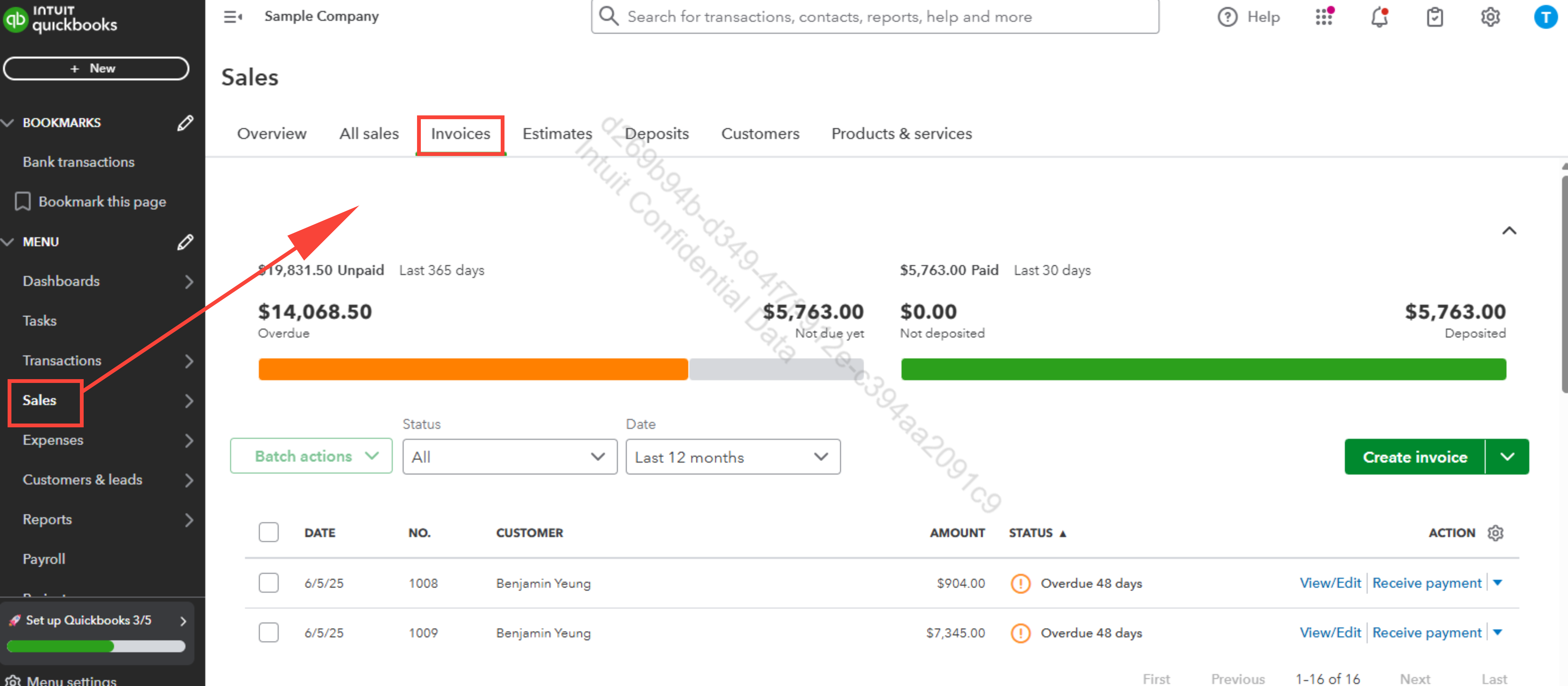The width and height of the screenshot is (1568, 686).
Task: Expand the Dashboards submenu chevron
Action: (x=189, y=282)
